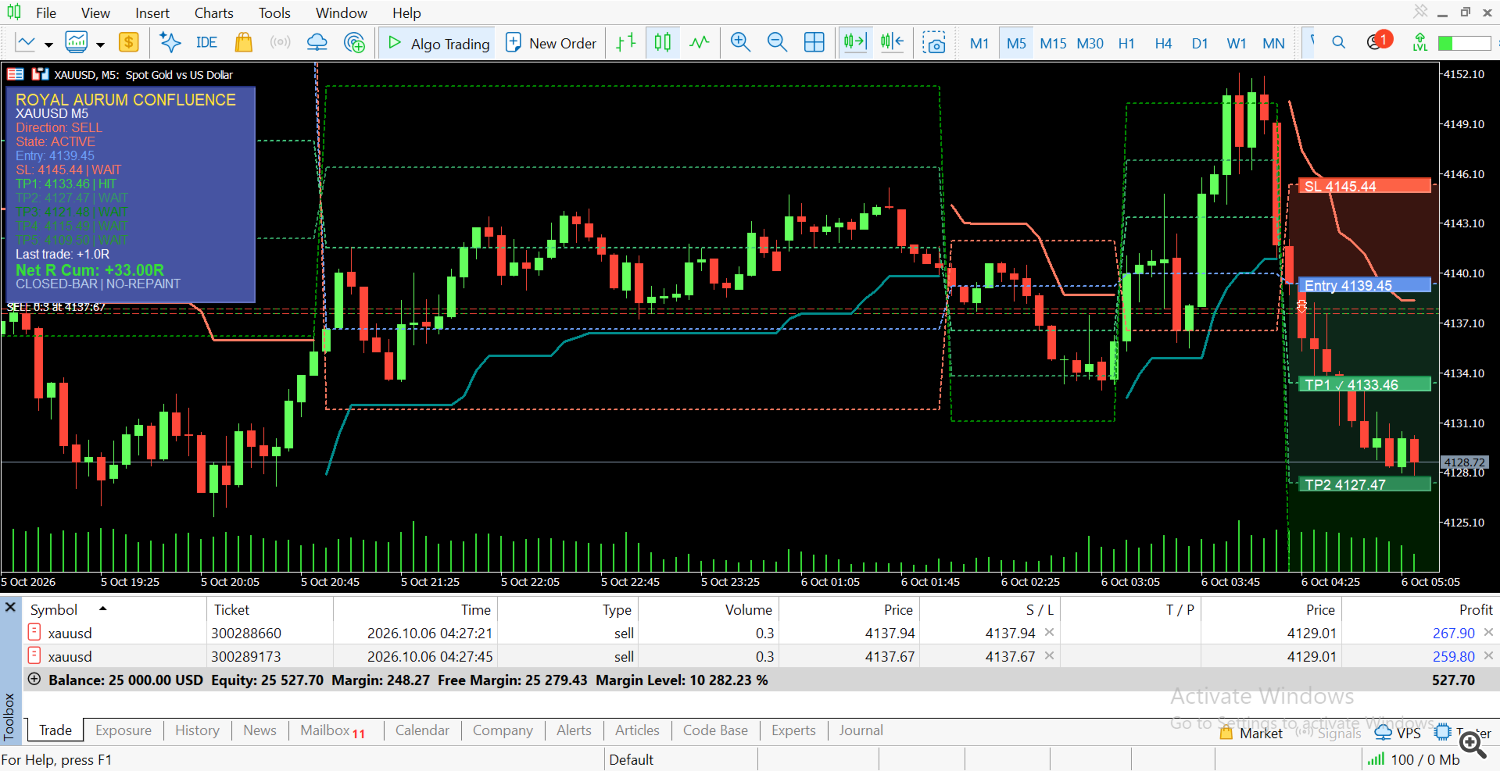Tile chart windows with grid icon
Image resolution: width=1500 pixels, height=771 pixels.
coord(814,42)
